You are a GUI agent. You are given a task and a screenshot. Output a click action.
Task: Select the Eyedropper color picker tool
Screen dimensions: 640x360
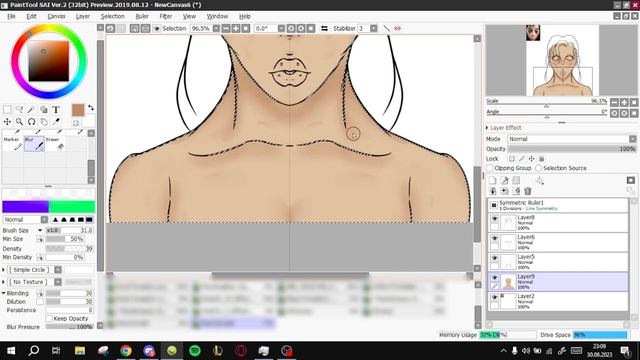pyautogui.click(x=56, y=122)
